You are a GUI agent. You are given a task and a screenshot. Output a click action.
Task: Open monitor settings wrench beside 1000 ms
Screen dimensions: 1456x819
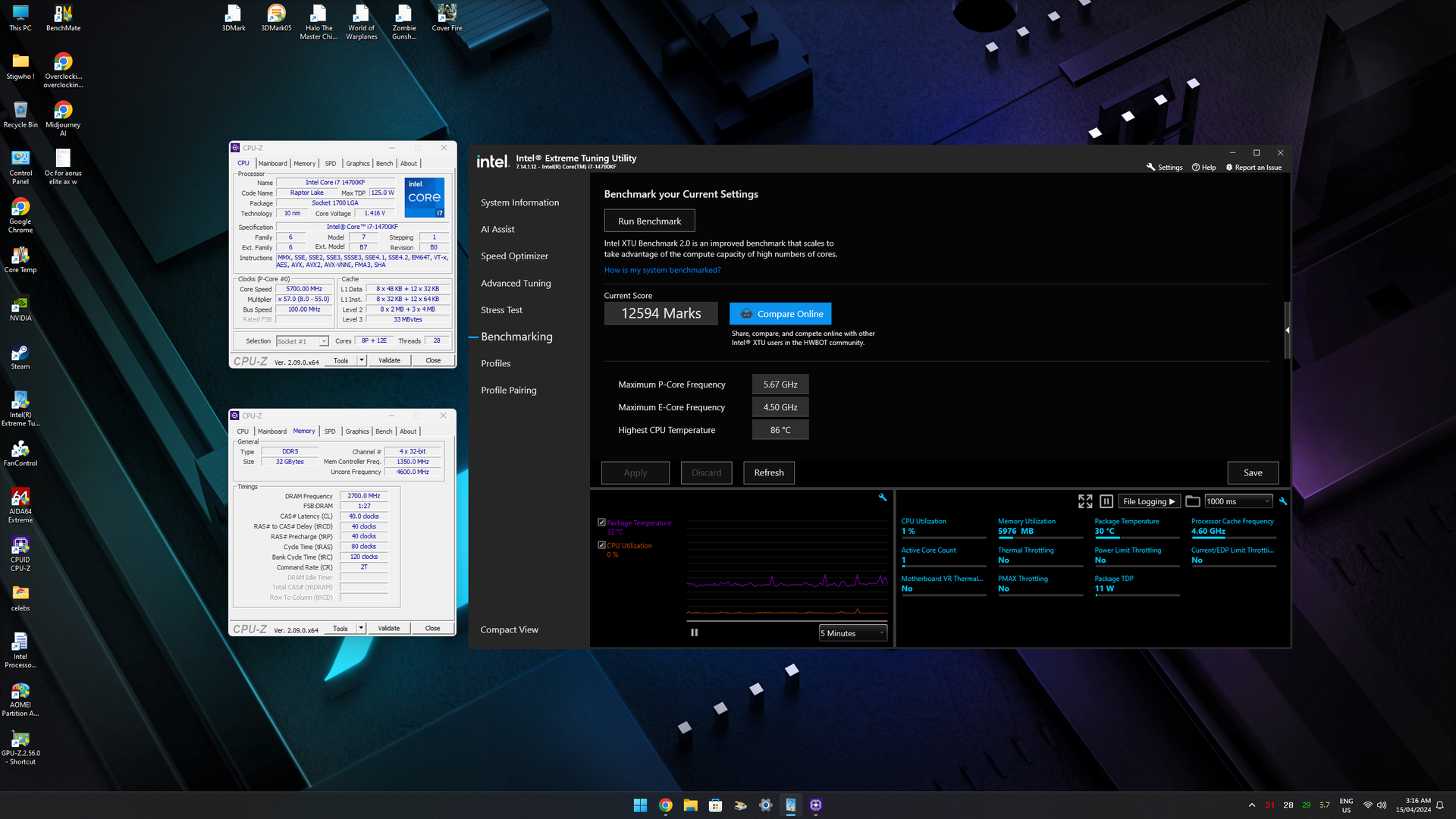pos(1283,501)
